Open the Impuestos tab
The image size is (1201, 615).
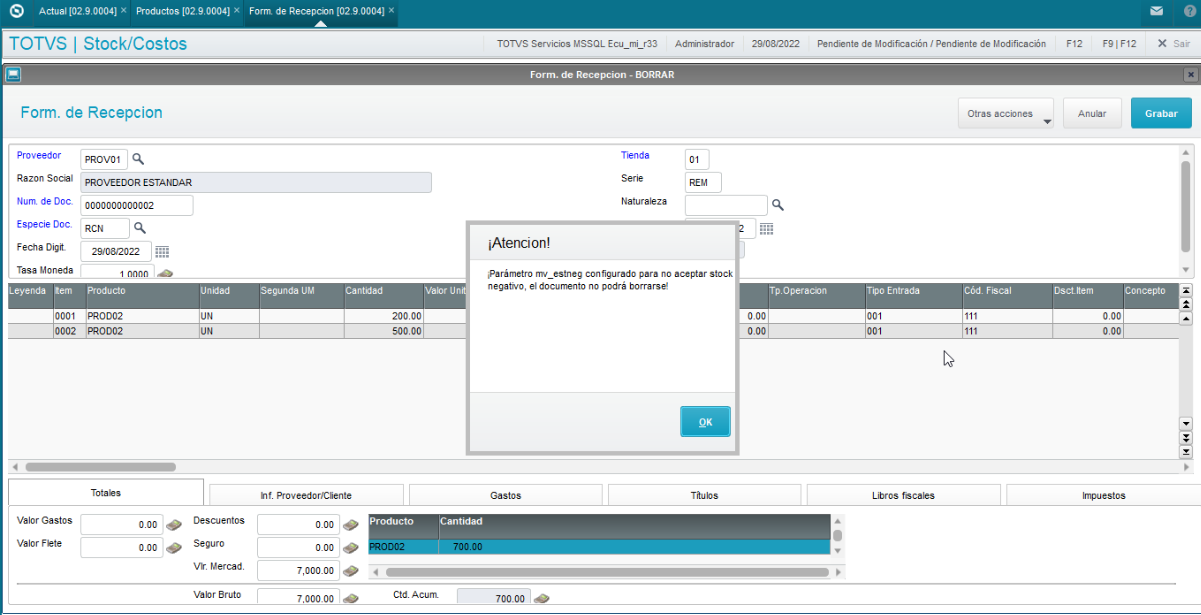(1103, 495)
